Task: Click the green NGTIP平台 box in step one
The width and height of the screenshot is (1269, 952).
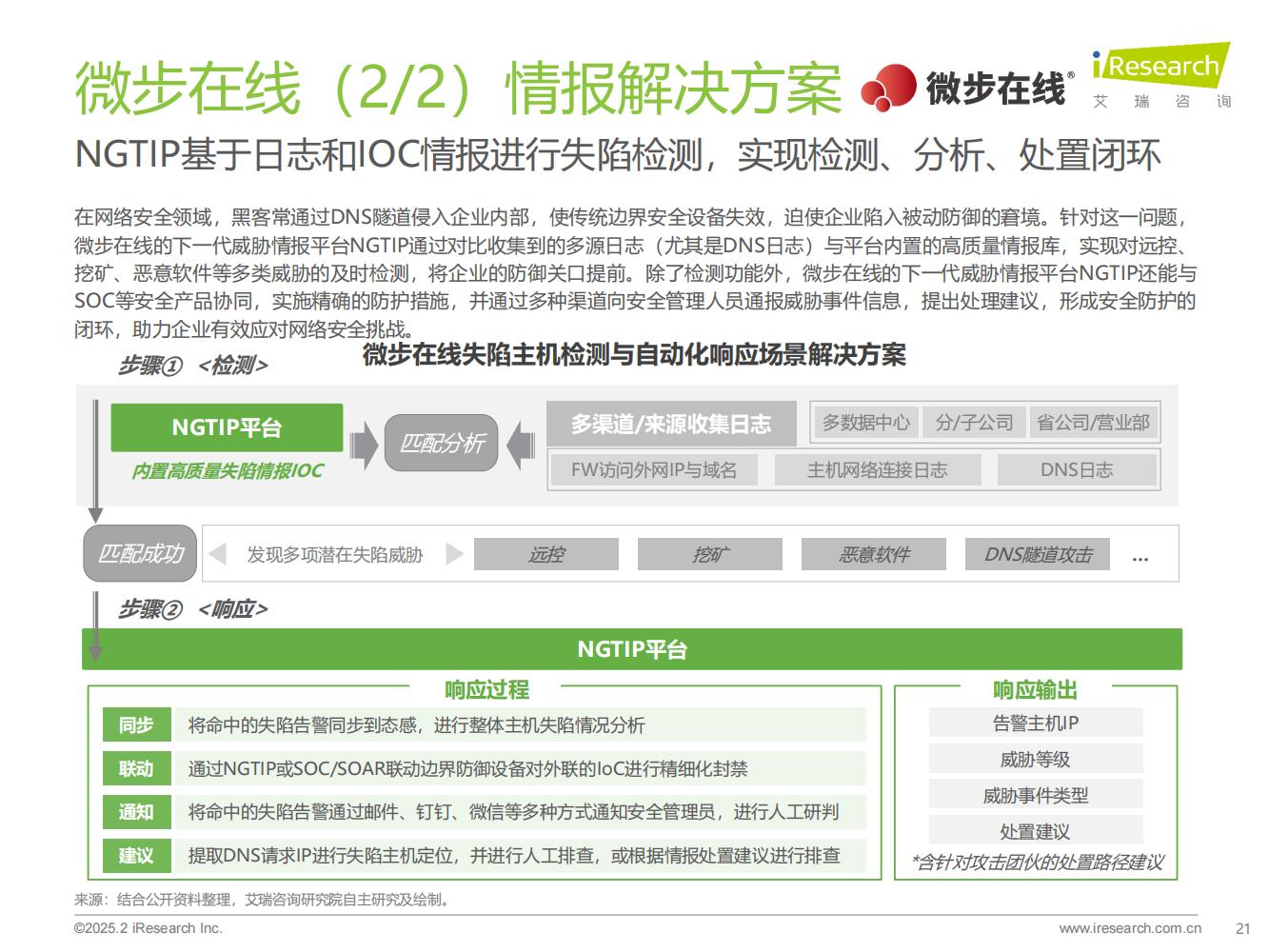Action: point(227,427)
